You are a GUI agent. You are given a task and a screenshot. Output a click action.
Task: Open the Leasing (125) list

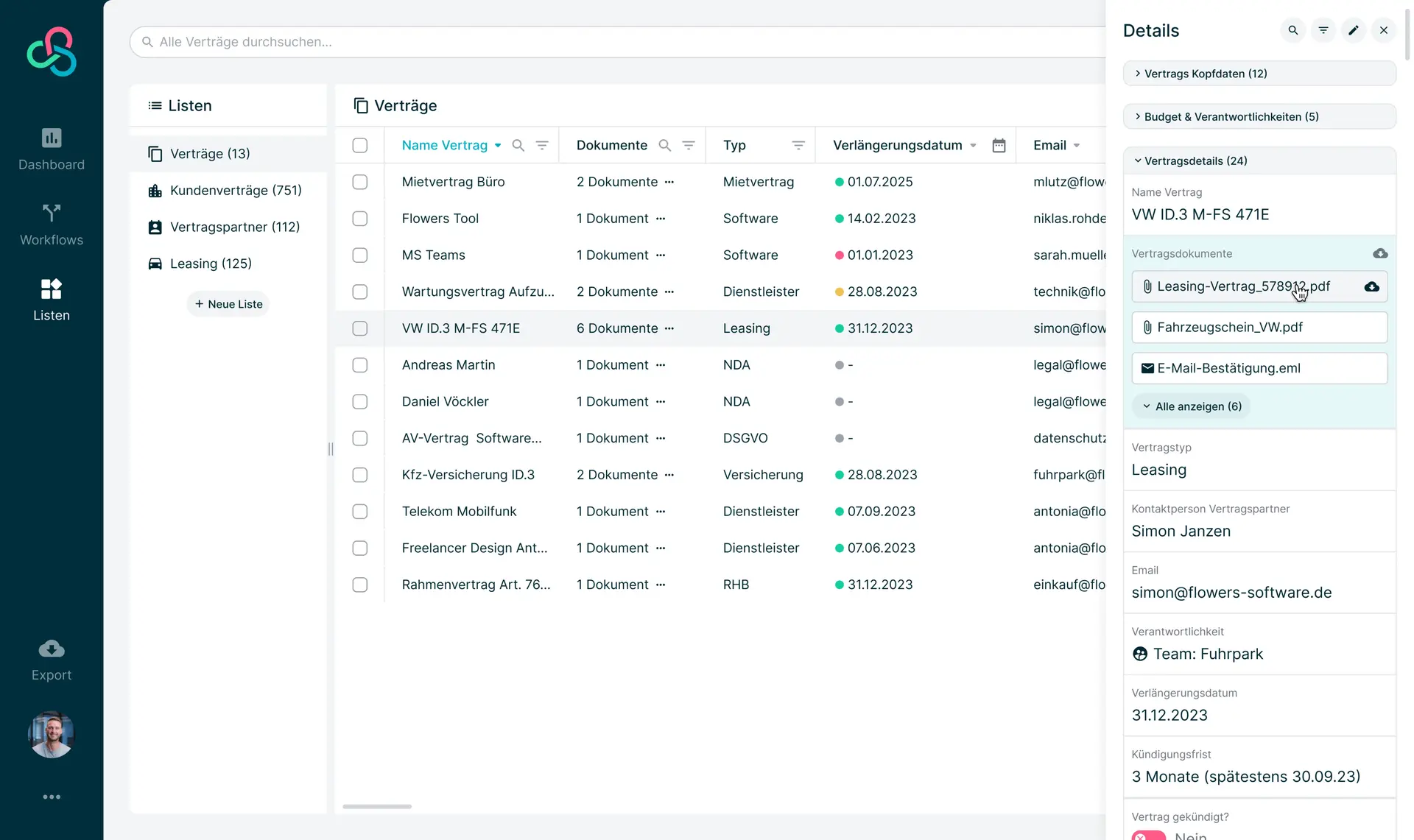[x=228, y=264]
